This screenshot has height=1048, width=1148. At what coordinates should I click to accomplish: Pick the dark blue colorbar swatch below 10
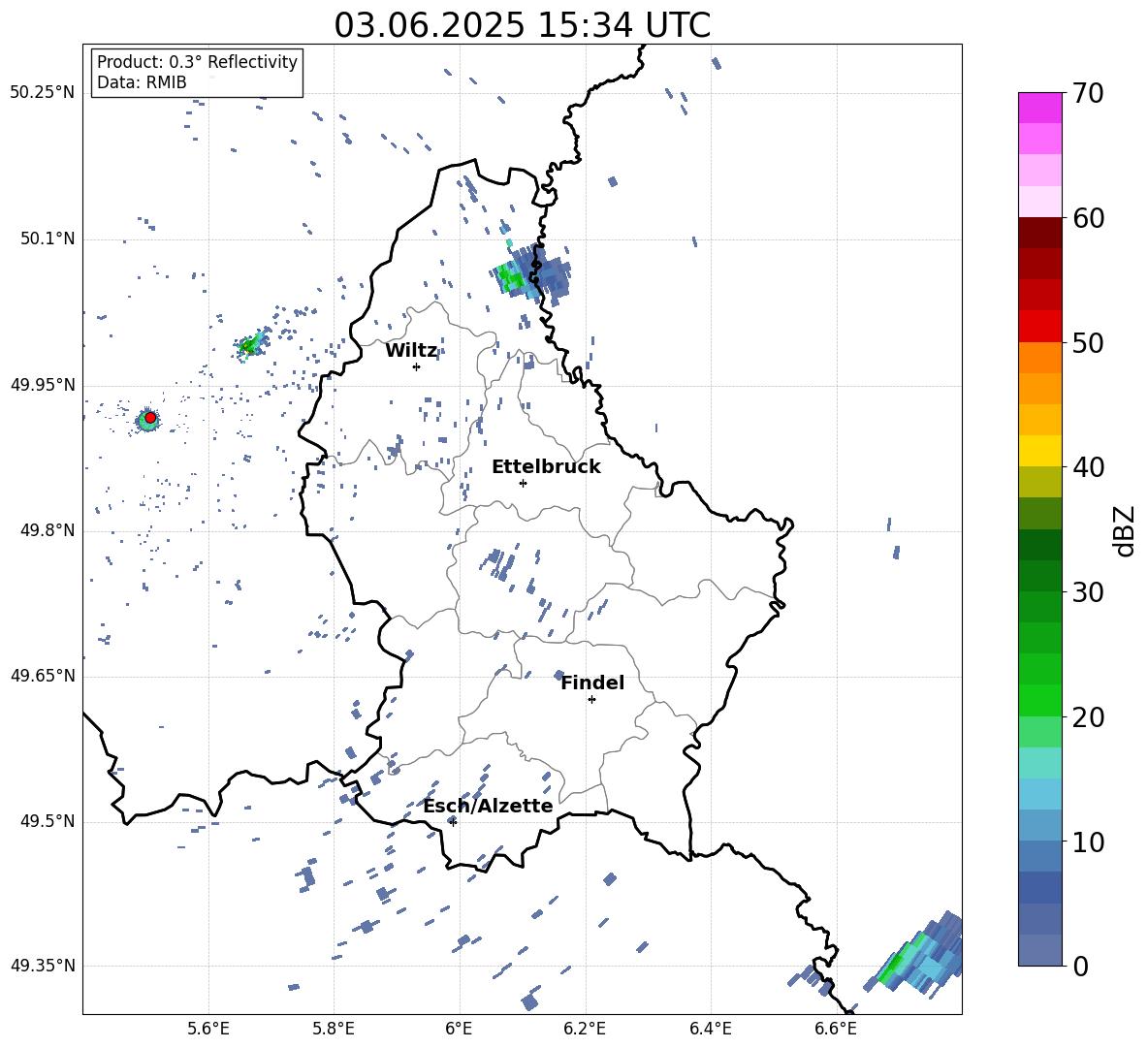click(1039, 888)
